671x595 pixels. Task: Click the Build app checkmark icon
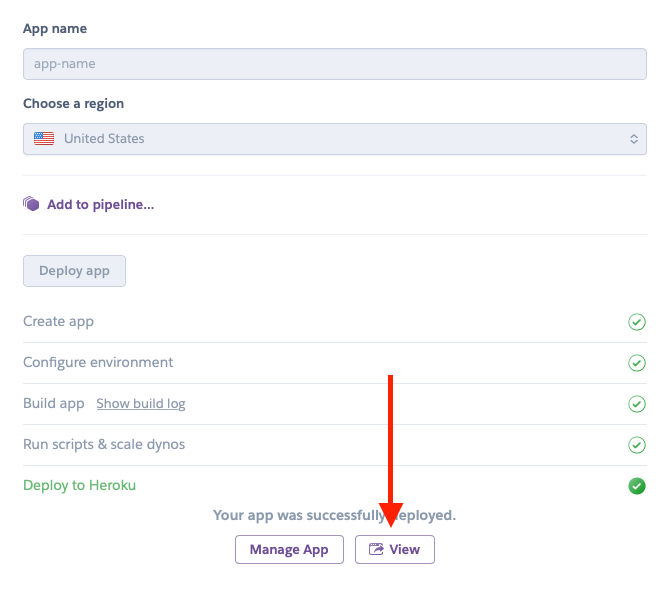tap(637, 404)
